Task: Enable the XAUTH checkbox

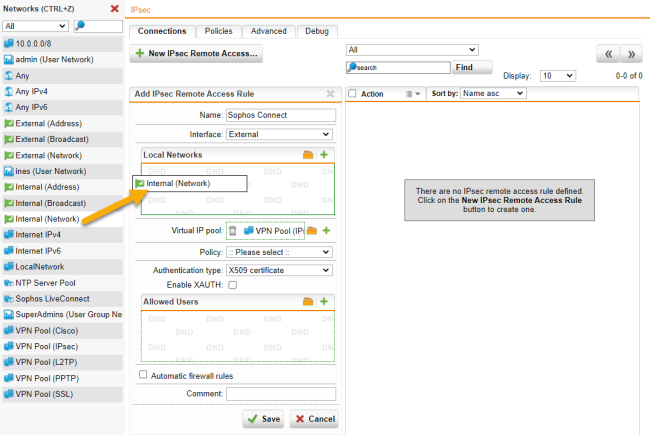Action: (x=232, y=285)
